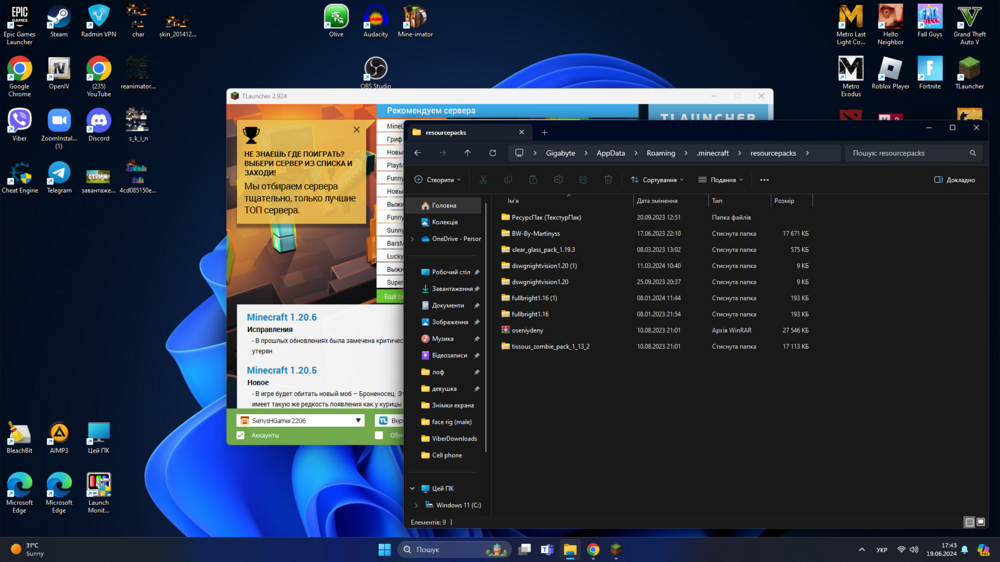Expand the OneDrive tree node
The height and width of the screenshot is (562, 1000).
click(x=413, y=239)
